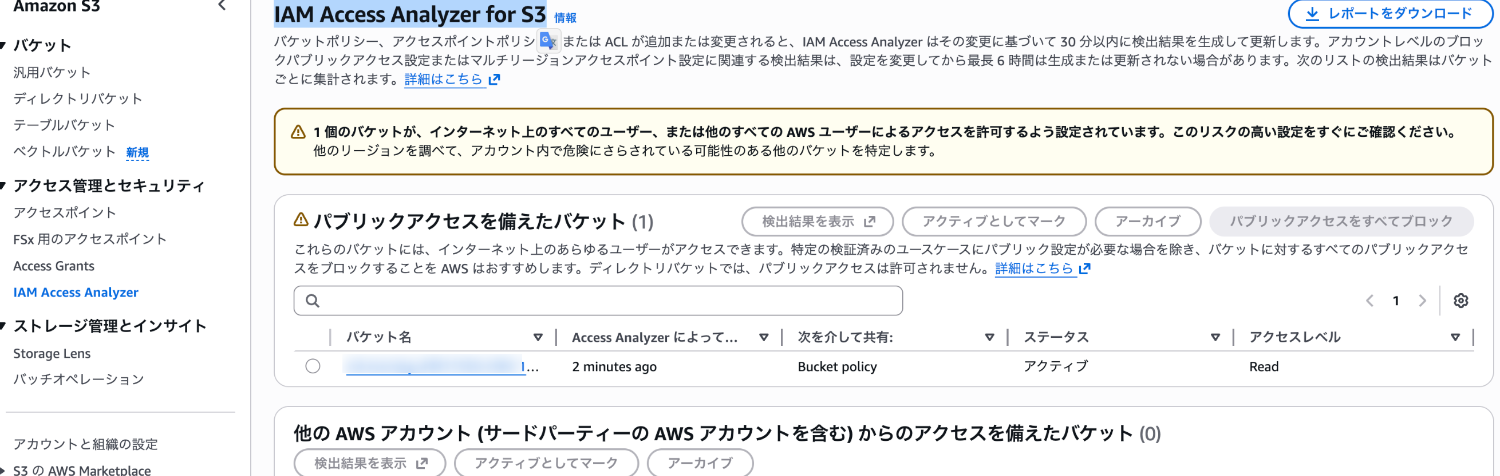Click the table preferences gear icon
Screen dimensions: 1500x476
tap(1461, 301)
